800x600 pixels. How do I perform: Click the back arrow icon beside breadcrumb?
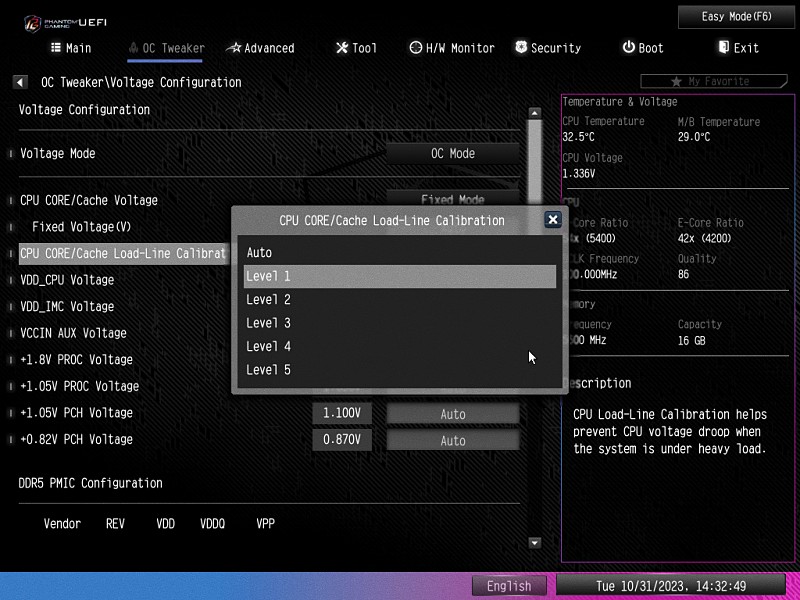(x=20, y=82)
